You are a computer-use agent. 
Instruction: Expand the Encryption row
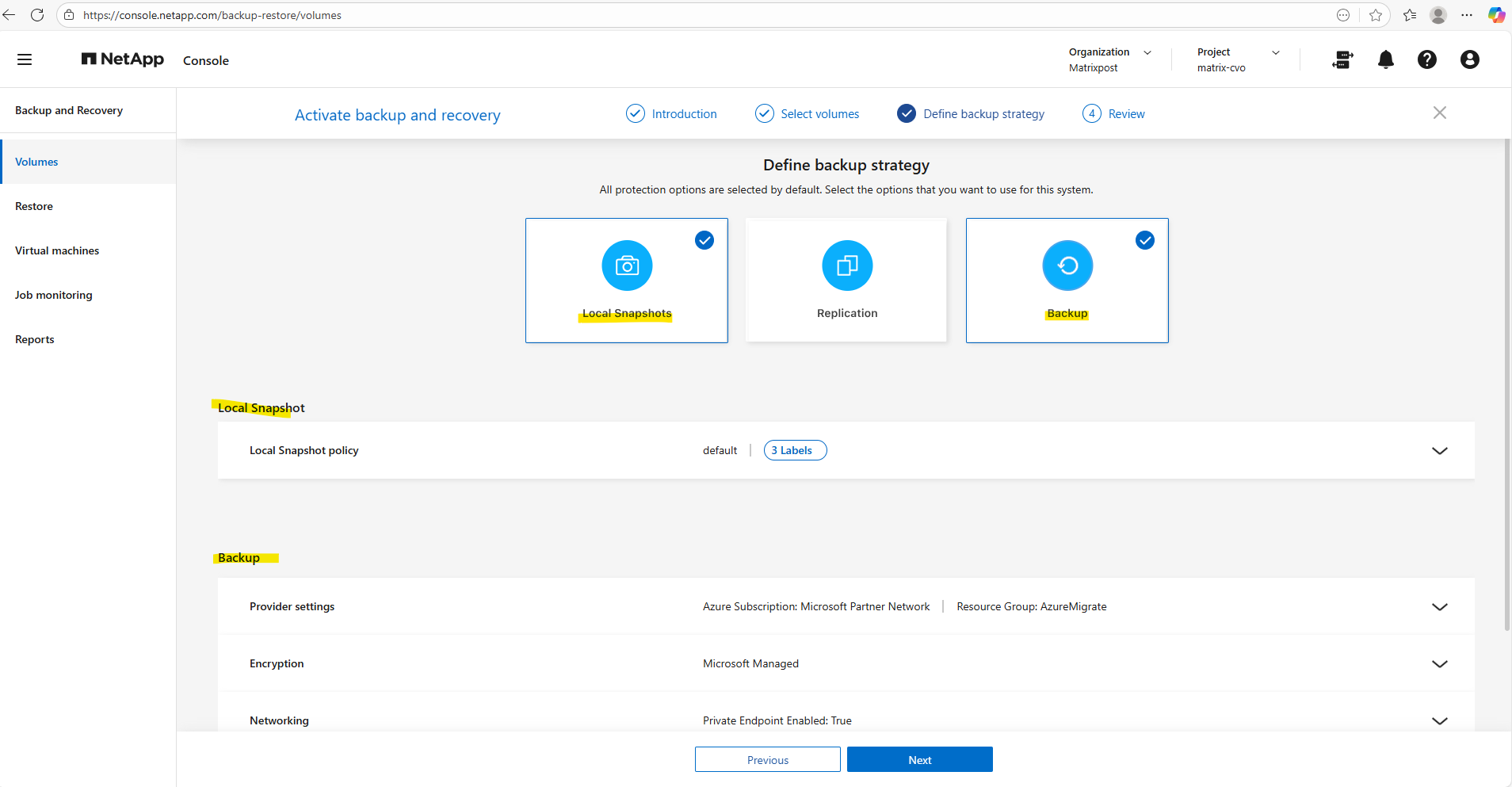pos(1439,664)
